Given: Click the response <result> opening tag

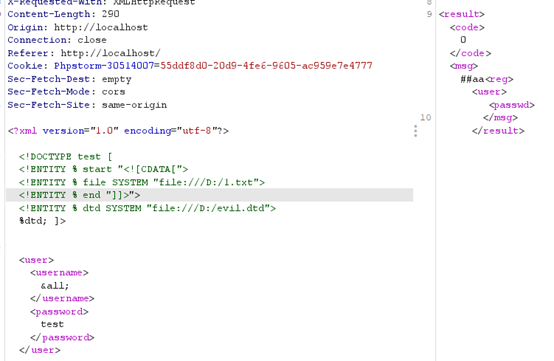Looking at the screenshot, I should coord(461,14).
